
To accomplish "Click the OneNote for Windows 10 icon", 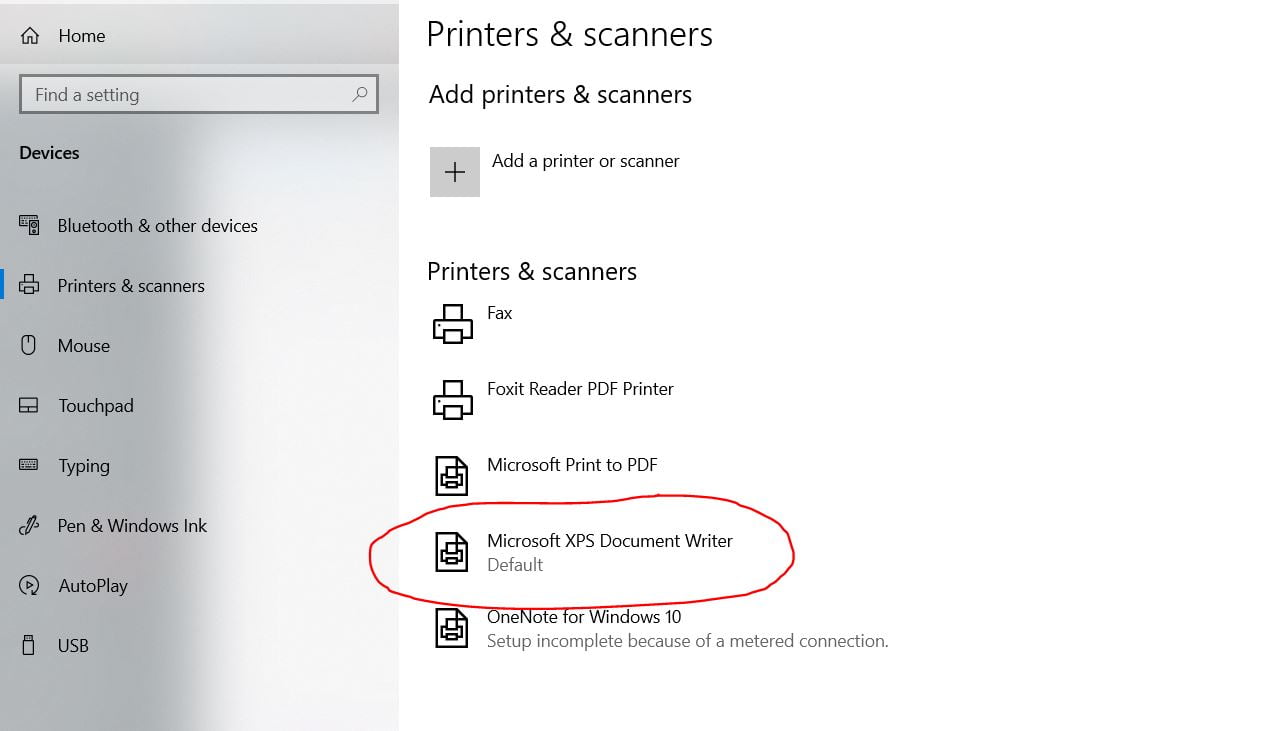I will pyautogui.click(x=452, y=628).
